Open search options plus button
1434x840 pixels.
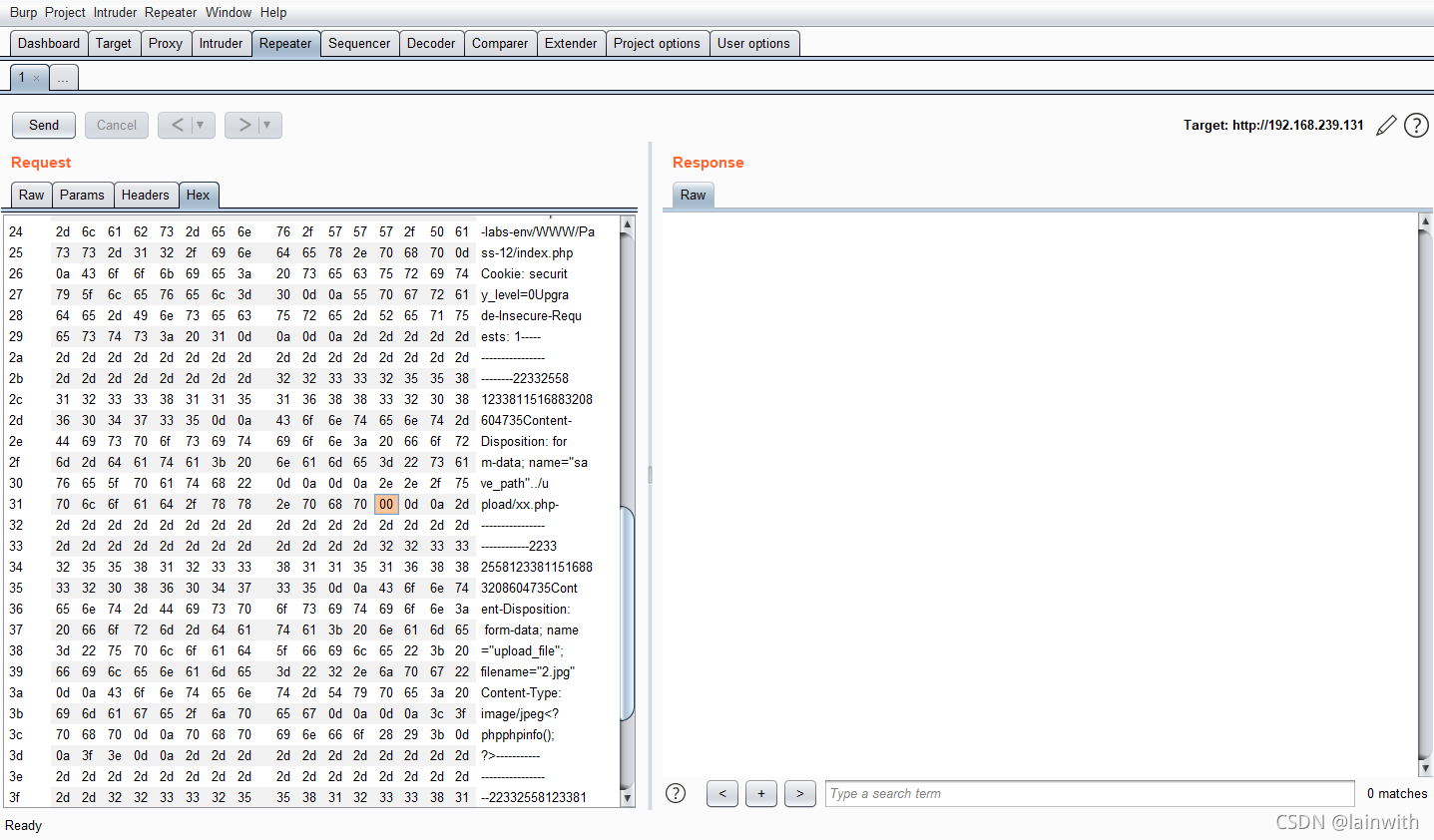point(761,793)
